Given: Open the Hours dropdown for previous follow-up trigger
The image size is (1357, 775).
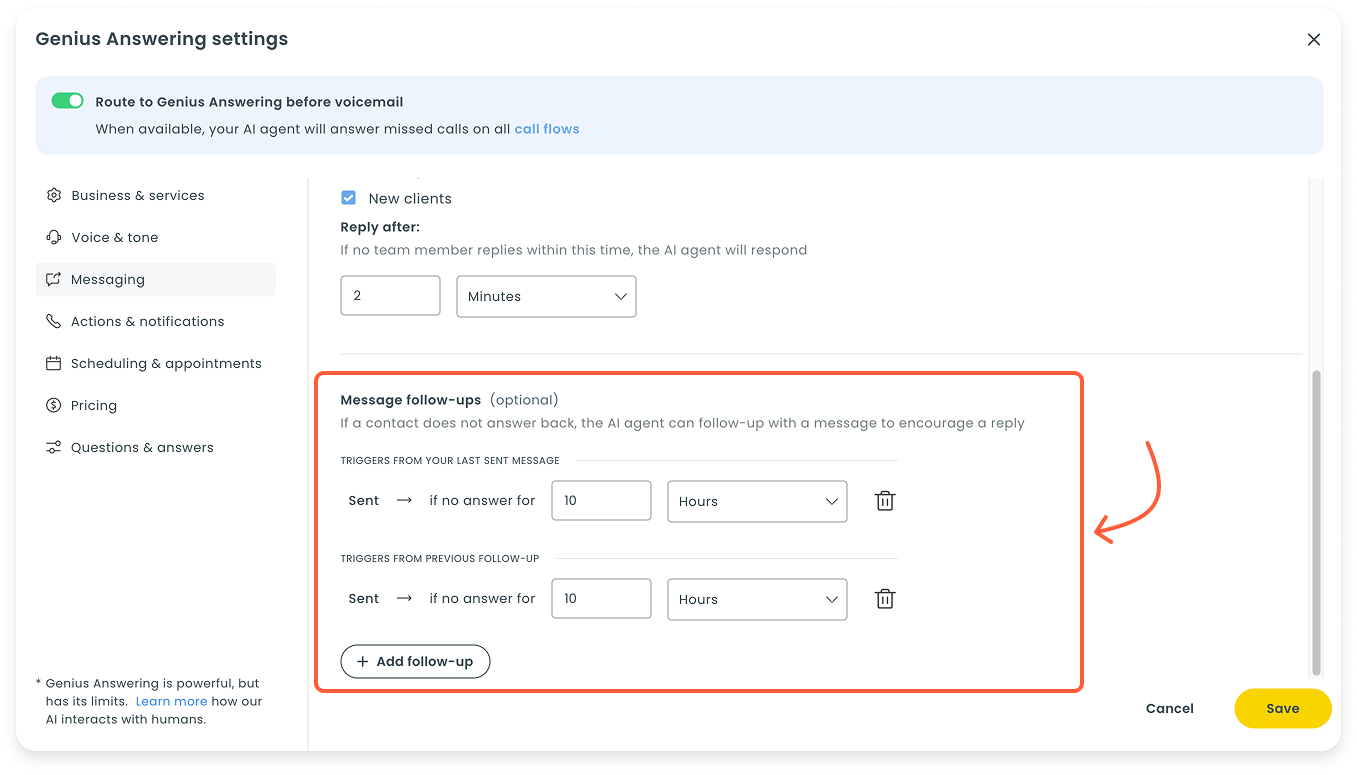Looking at the screenshot, I should click(757, 599).
